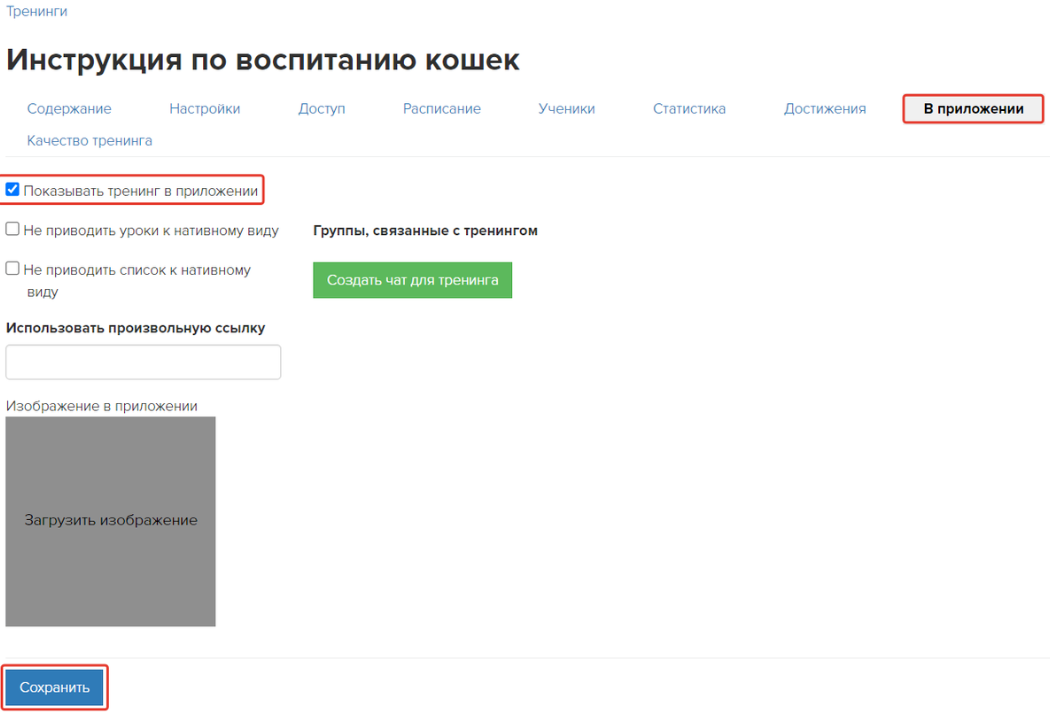Open the Тренинги breadcrumb link
The image size is (1050, 712).
click(37, 11)
